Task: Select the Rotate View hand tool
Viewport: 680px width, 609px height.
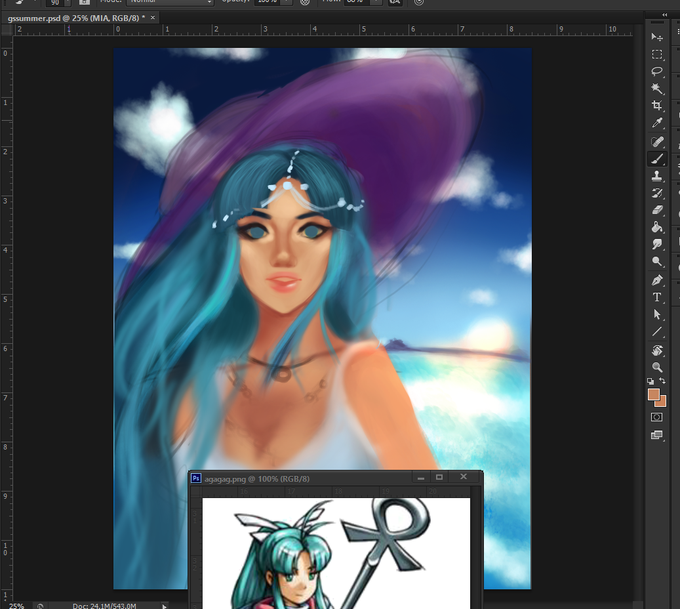Action: (x=657, y=350)
